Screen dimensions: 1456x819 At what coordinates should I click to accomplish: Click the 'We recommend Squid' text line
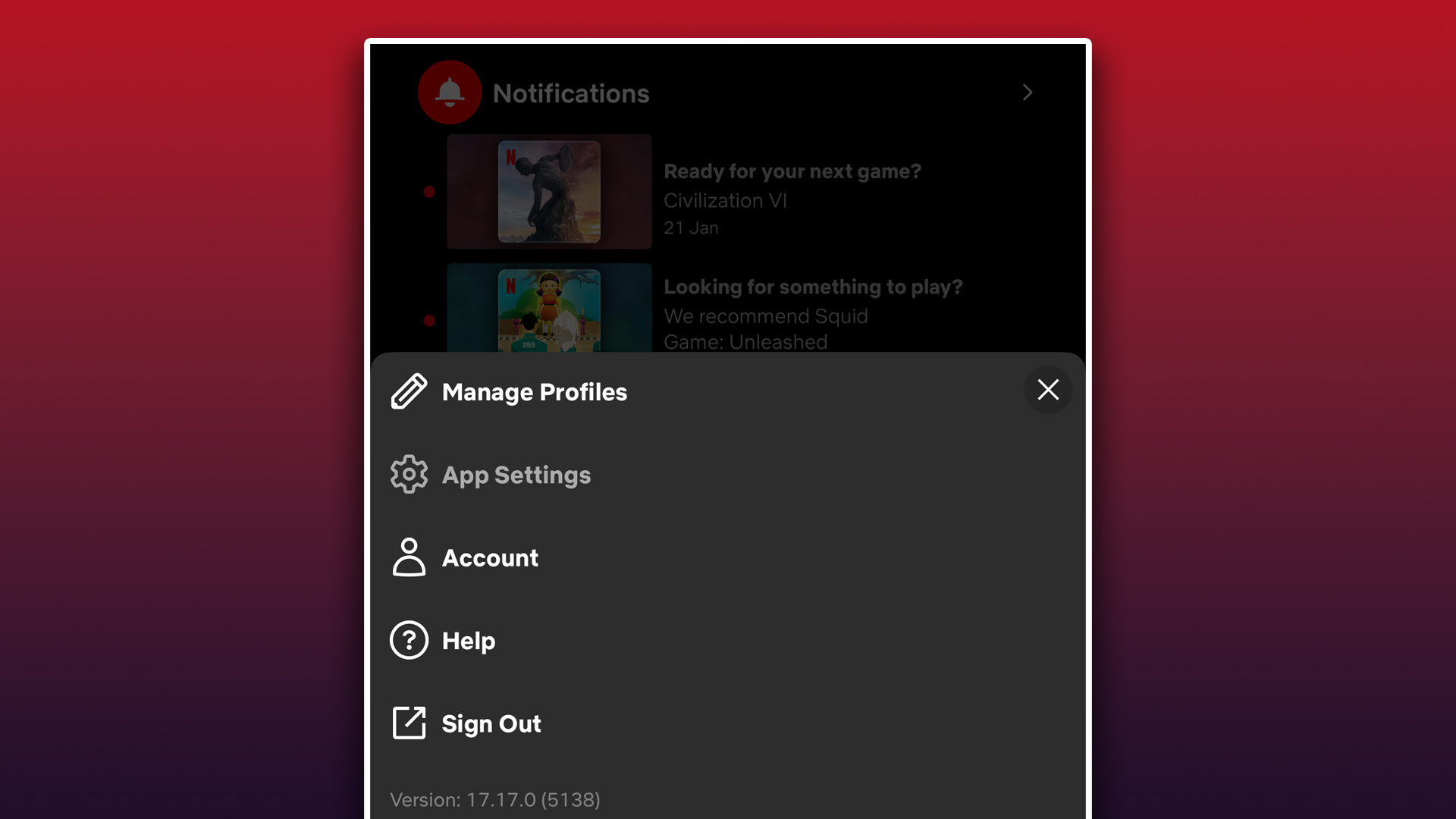coord(766,316)
